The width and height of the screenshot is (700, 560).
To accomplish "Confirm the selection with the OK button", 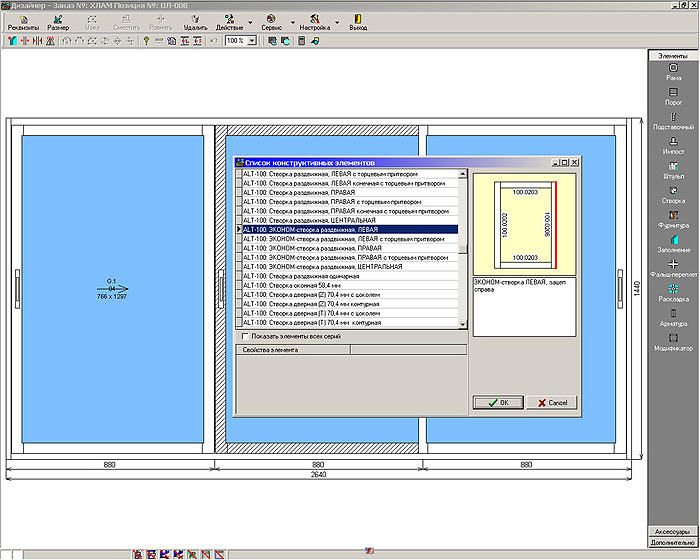I will pos(498,402).
